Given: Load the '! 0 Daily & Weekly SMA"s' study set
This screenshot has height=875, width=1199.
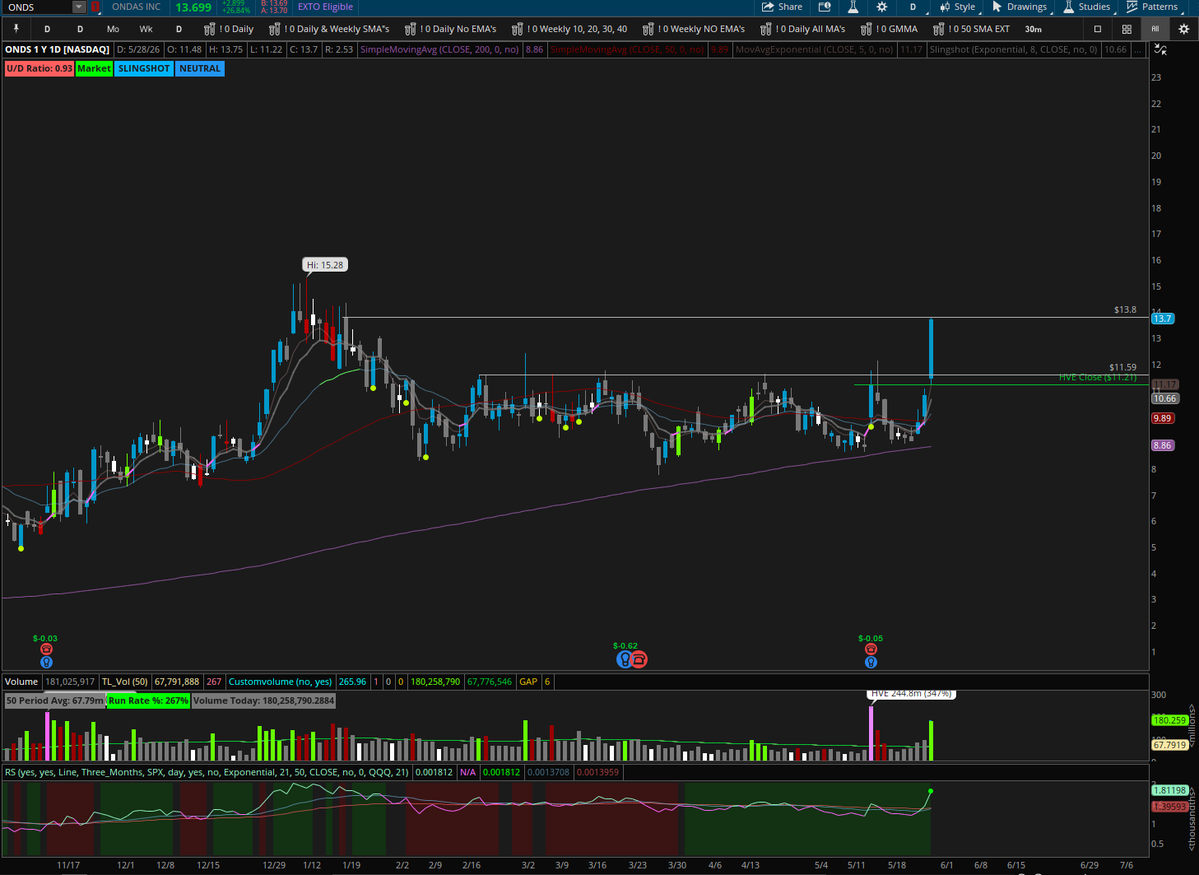Looking at the screenshot, I should click(329, 29).
